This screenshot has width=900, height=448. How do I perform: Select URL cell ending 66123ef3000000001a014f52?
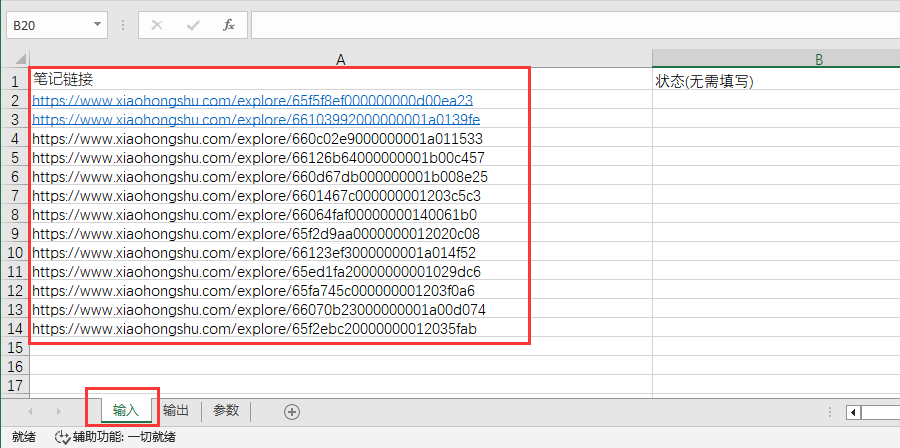pos(341,252)
